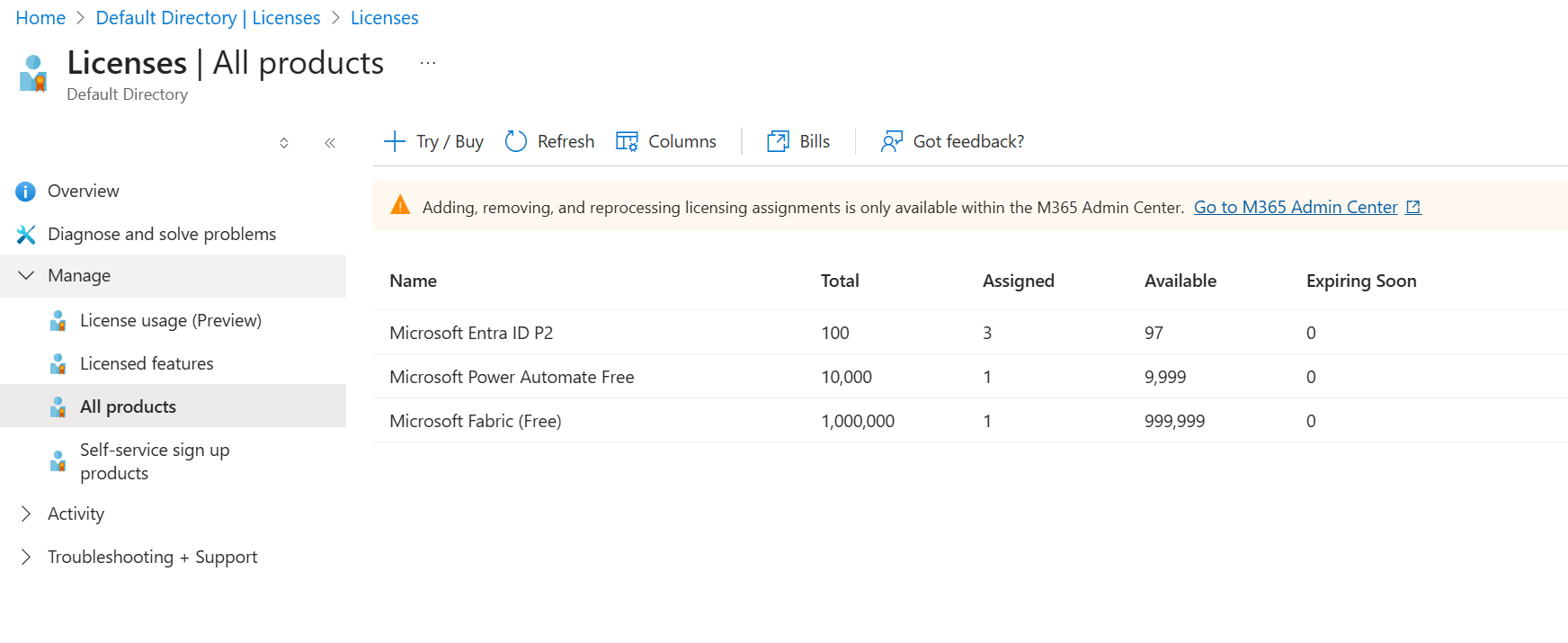
Task: Collapse the Manage section
Action: click(x=26, y=276)
